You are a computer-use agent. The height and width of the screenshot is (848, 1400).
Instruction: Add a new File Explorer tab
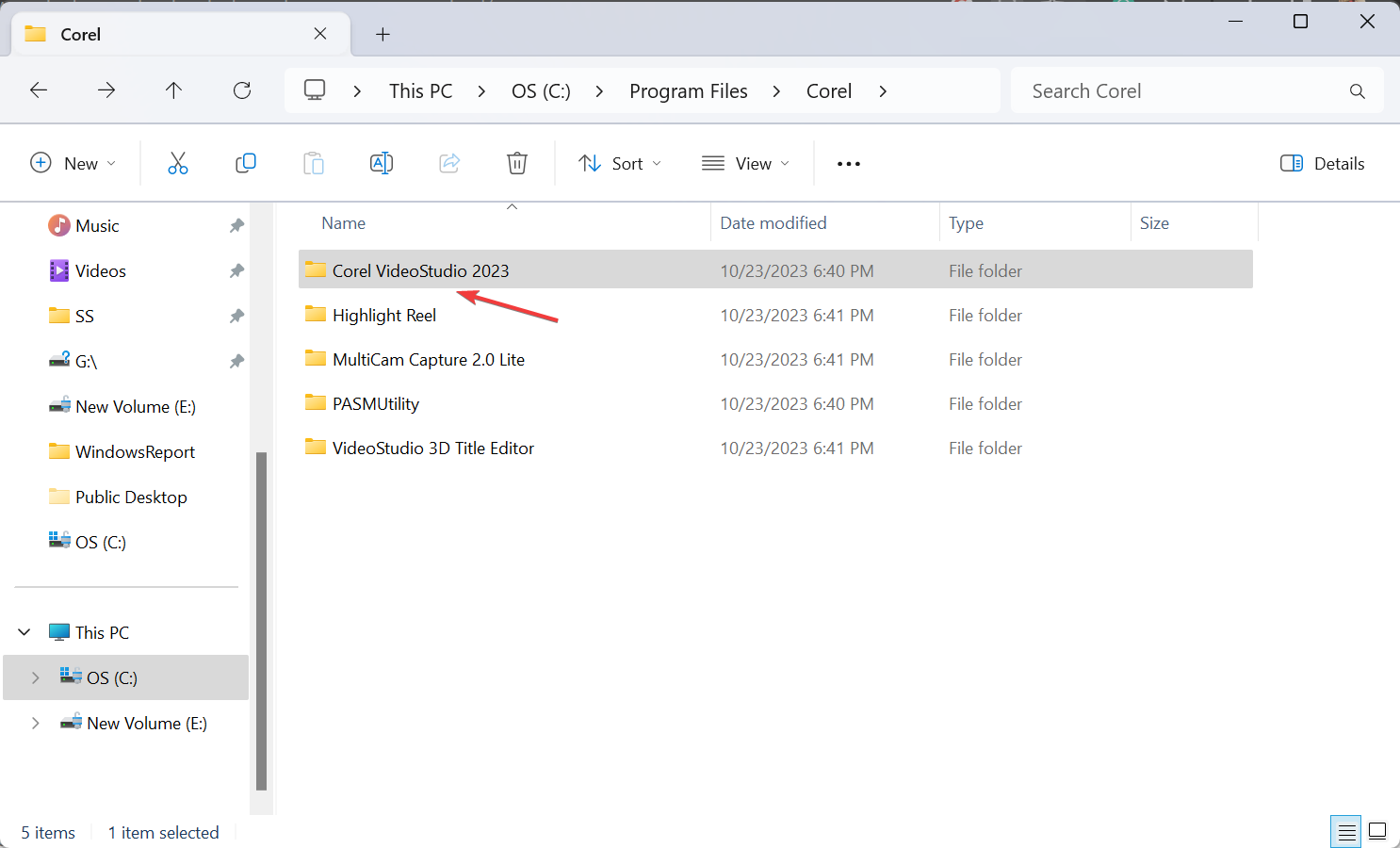click(383, 35)
